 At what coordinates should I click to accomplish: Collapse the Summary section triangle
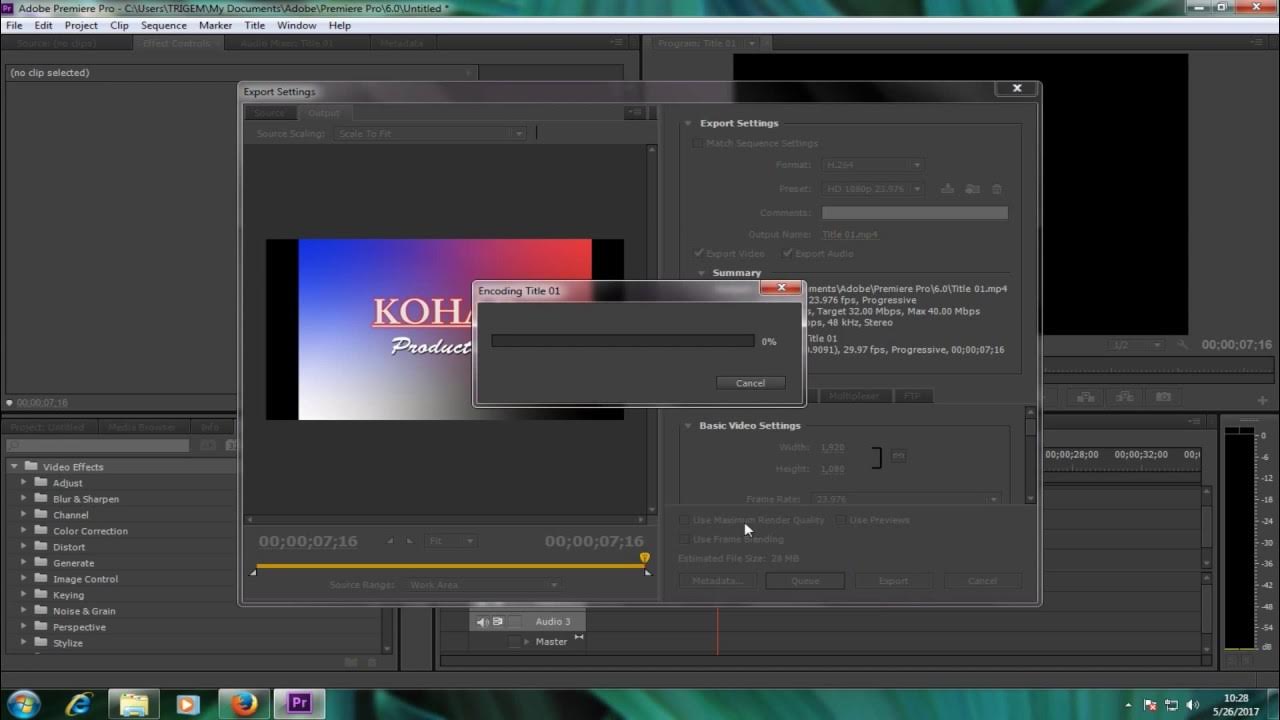click(x=701, y=273)
